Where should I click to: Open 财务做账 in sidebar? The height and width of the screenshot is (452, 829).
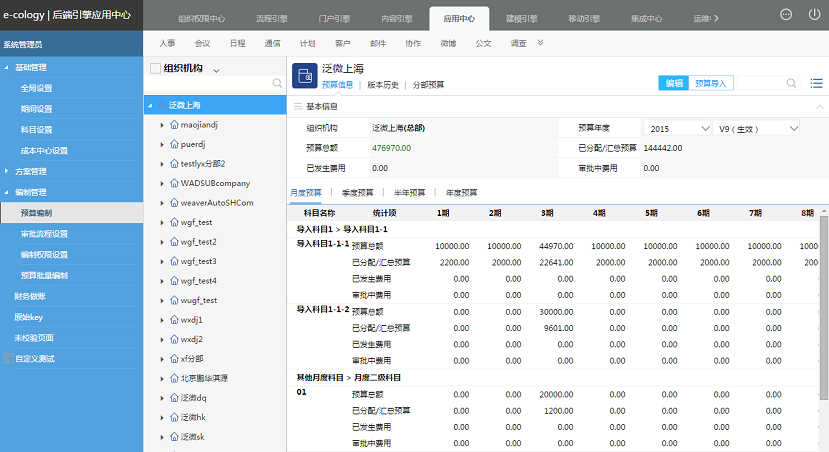pyautogui.click(x=30, y=296)
